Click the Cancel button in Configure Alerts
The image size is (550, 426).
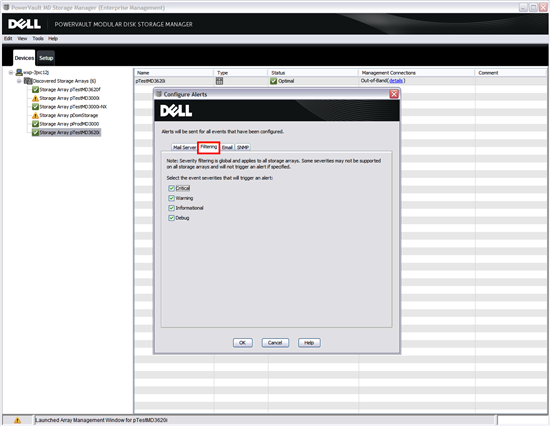[x=275, y=342]
